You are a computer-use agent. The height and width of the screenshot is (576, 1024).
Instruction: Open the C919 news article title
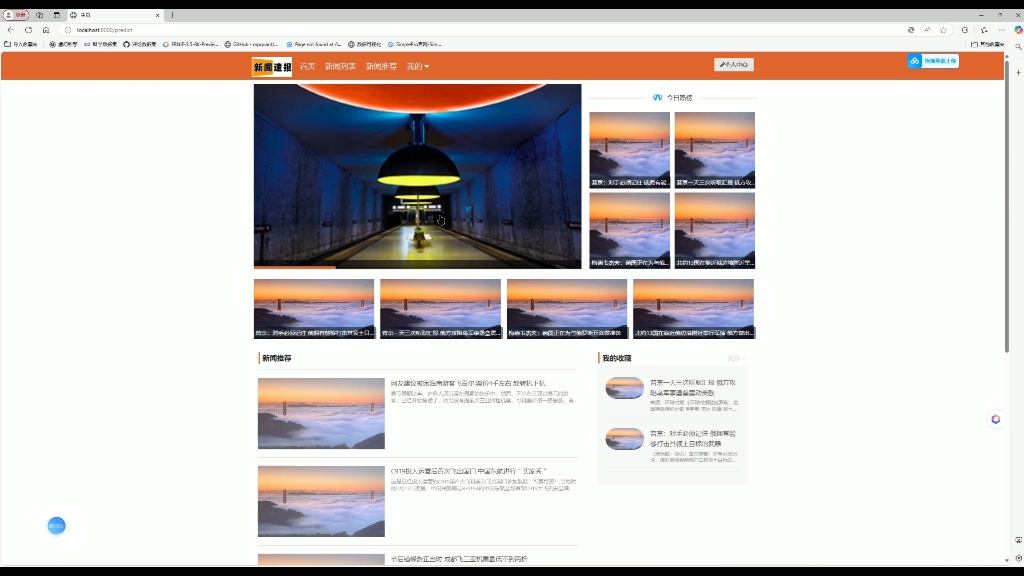point(468,471)
